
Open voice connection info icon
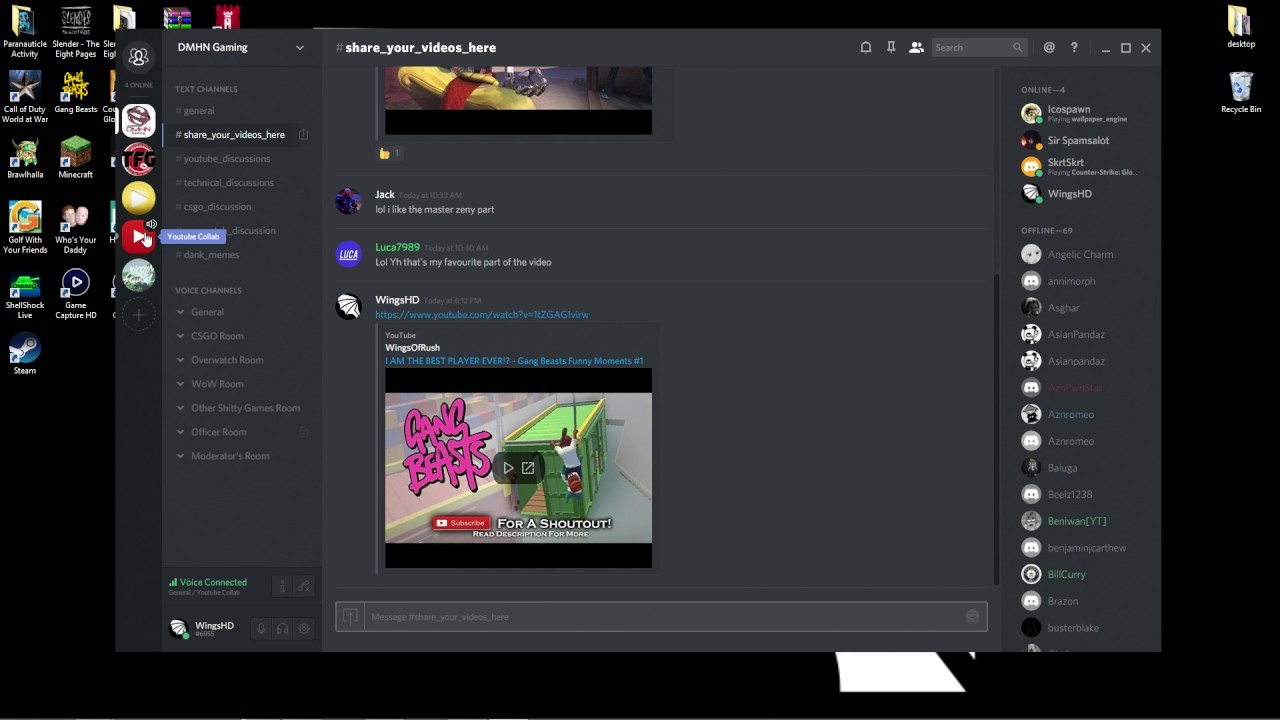click(282, 586)
